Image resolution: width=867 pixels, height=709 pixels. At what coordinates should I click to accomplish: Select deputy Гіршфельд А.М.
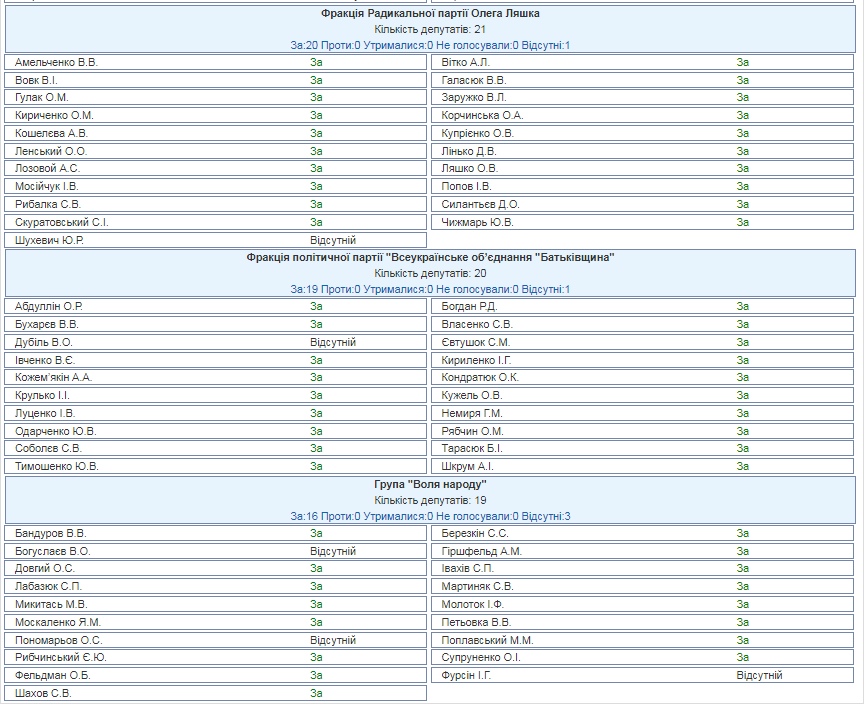(482, 551)
